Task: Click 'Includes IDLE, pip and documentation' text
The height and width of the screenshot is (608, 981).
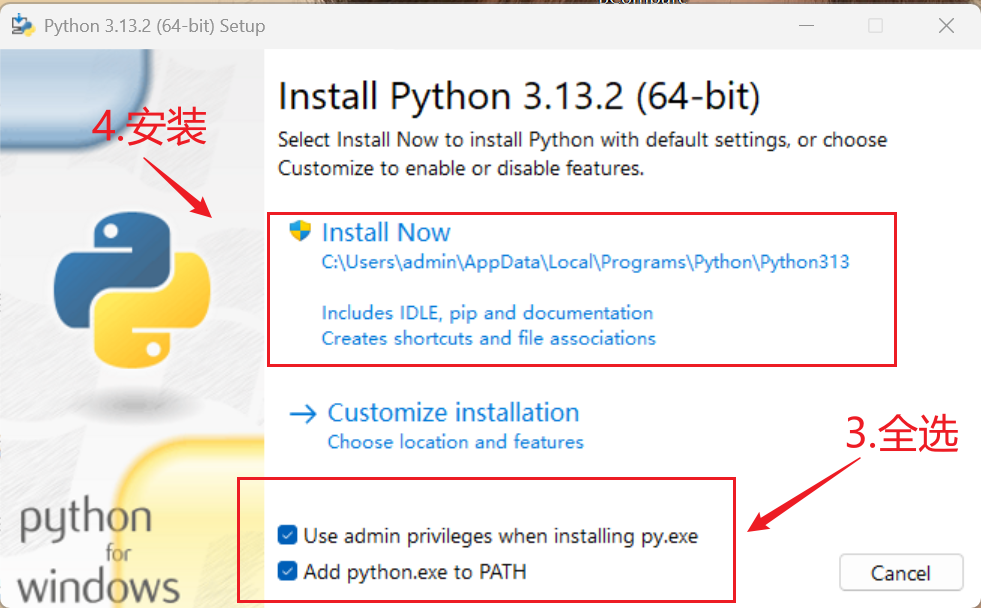Action: coord(487,313)
